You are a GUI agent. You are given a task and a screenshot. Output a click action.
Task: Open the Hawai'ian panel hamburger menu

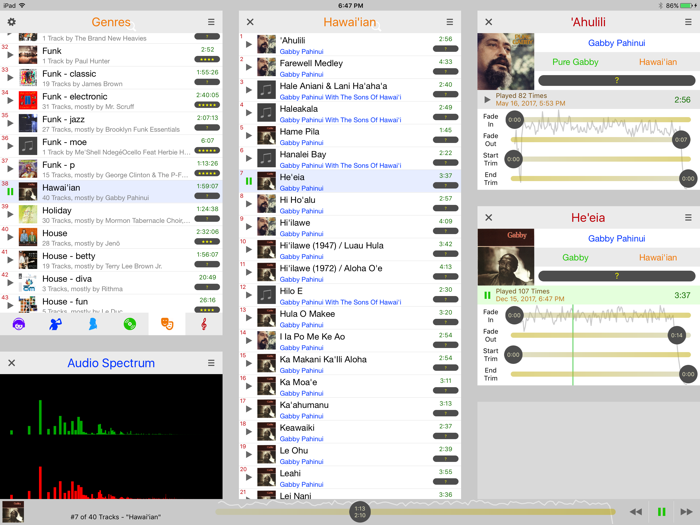click(x=450, y=22)
